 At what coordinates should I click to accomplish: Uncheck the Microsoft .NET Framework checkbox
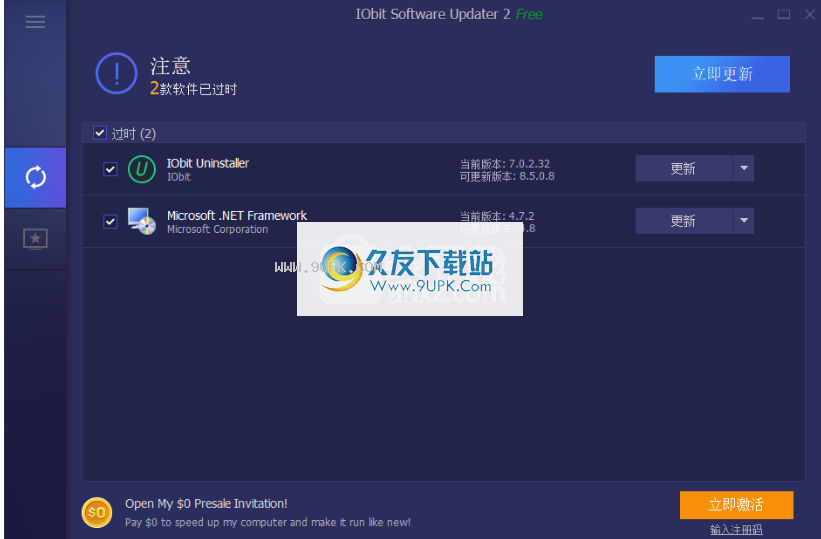coord(110,222)
